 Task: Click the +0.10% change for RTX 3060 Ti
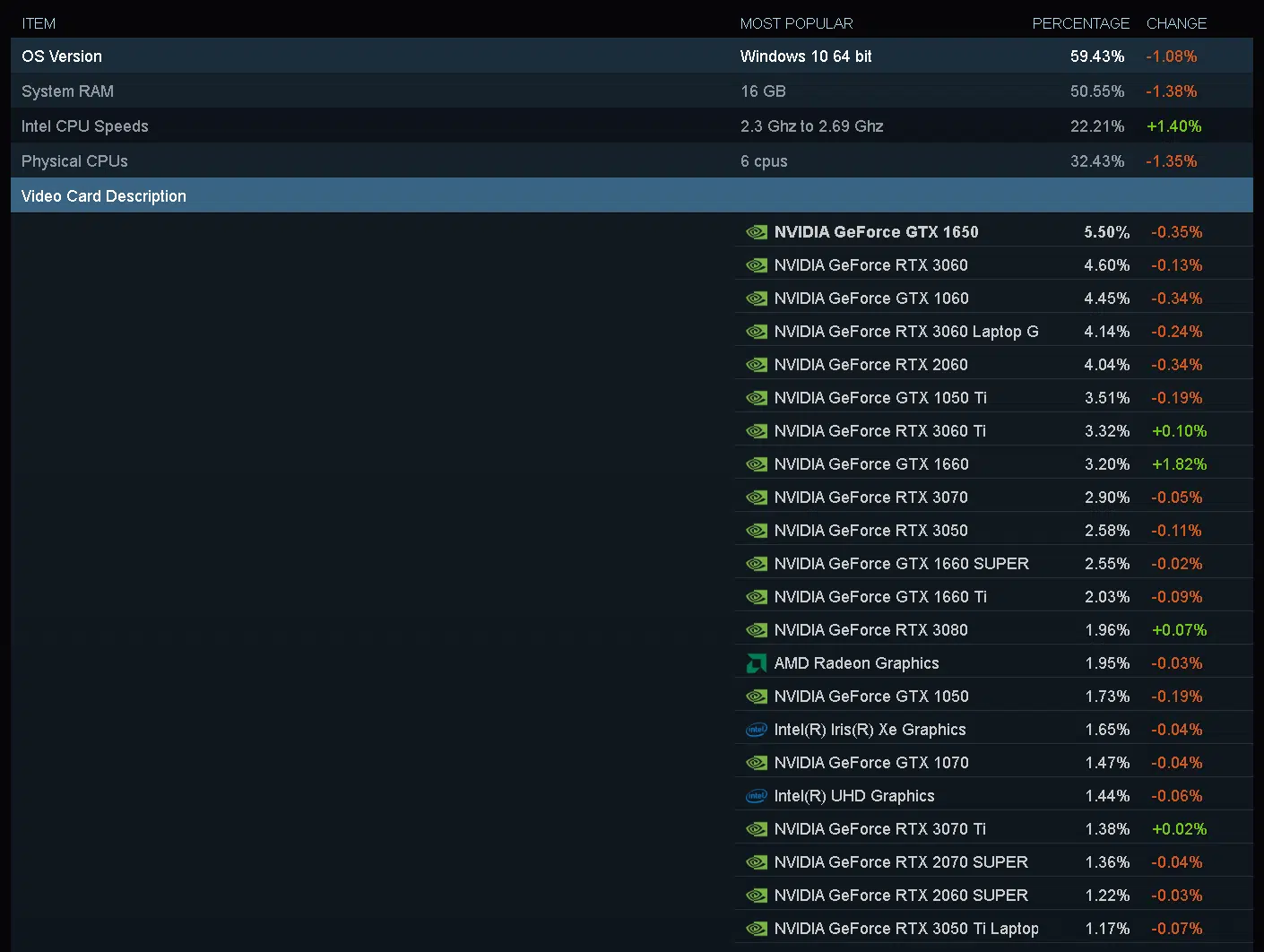pos(1180,431)
